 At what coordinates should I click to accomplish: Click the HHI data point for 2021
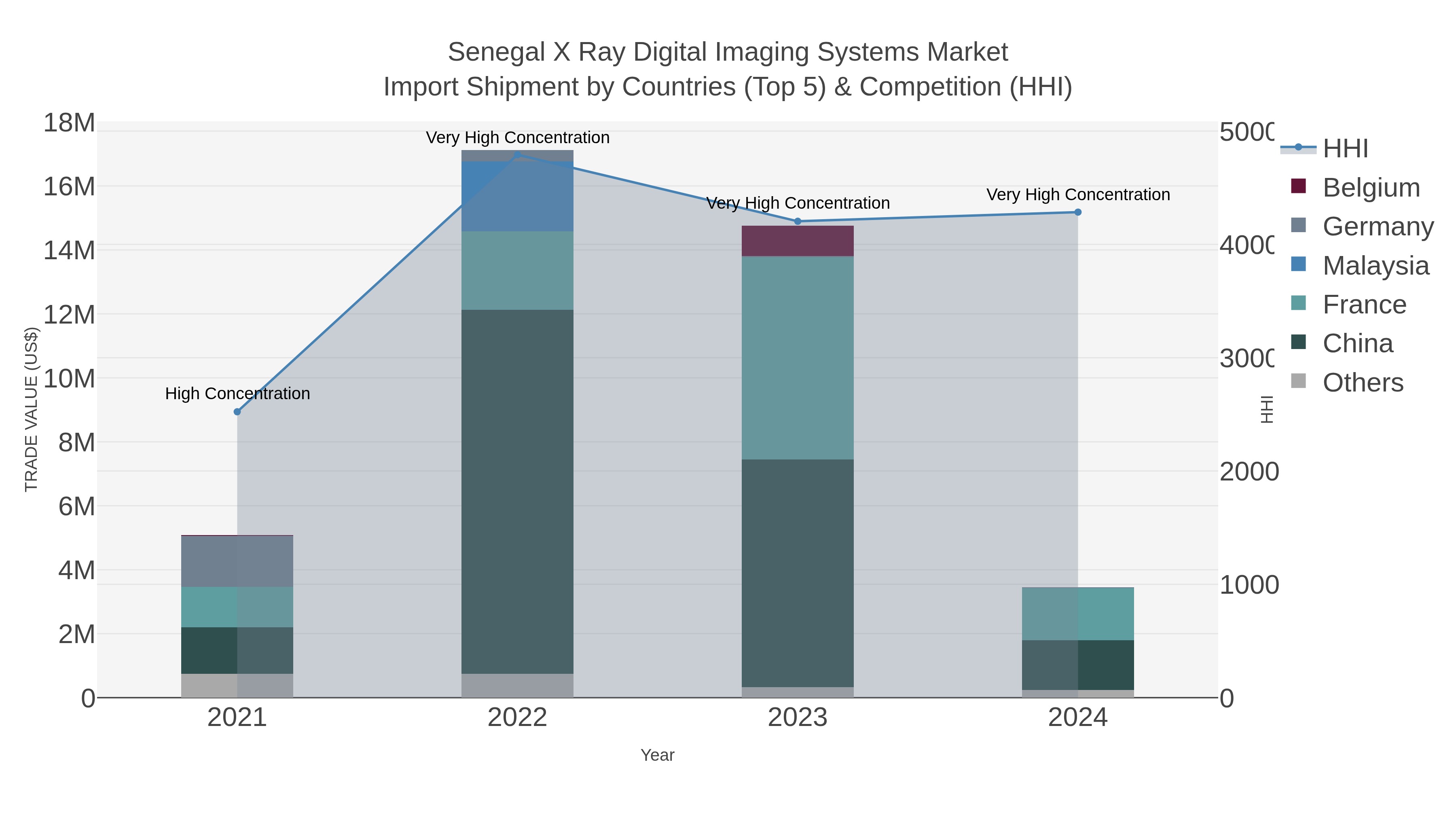tap(237, 412)
